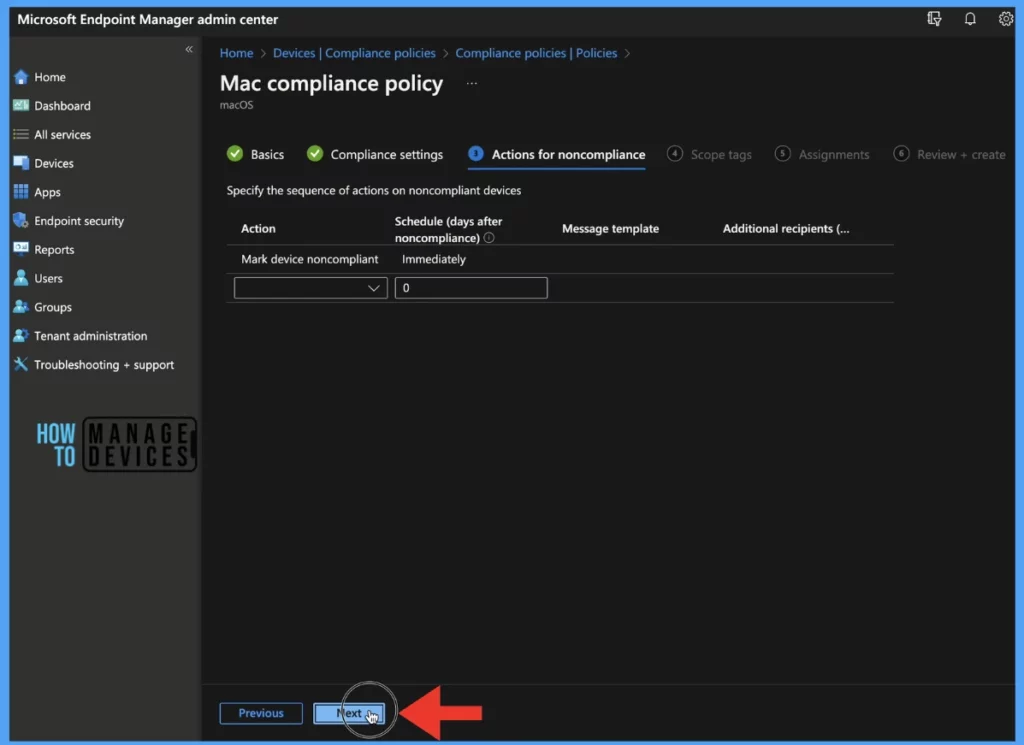The height and width of the screenshot is (745, 1024).
Task: Open Endpoint security shield icon
Action: pyautogui.click(x=21, y=220)
